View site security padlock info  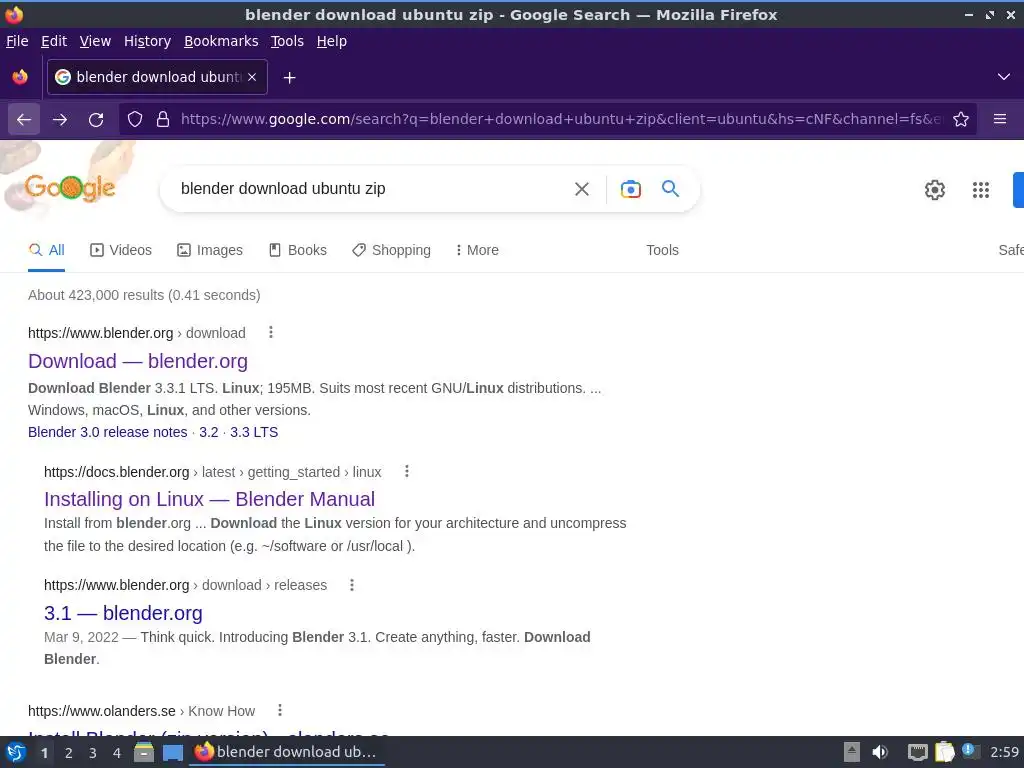coord(163,120)
